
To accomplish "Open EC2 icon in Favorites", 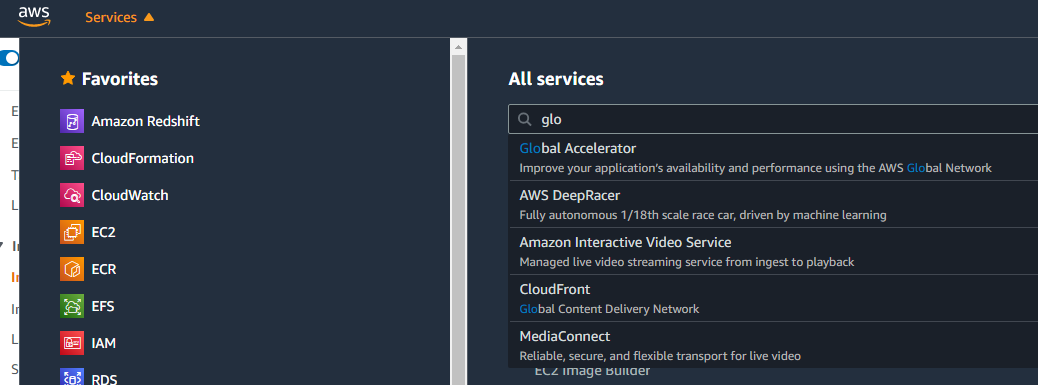I will [x=71, y=233].
